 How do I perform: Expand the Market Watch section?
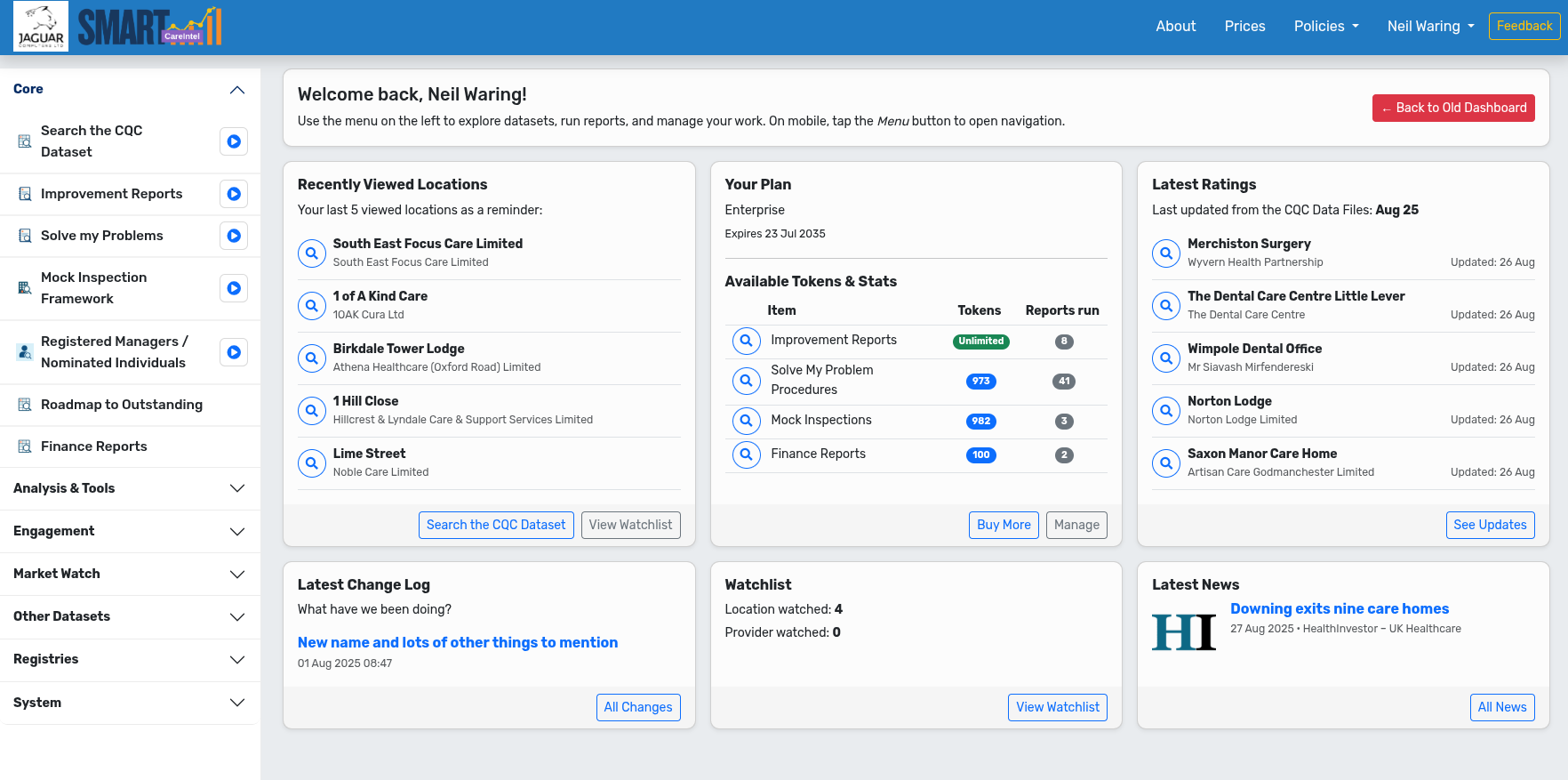click(x=236, y=575)
